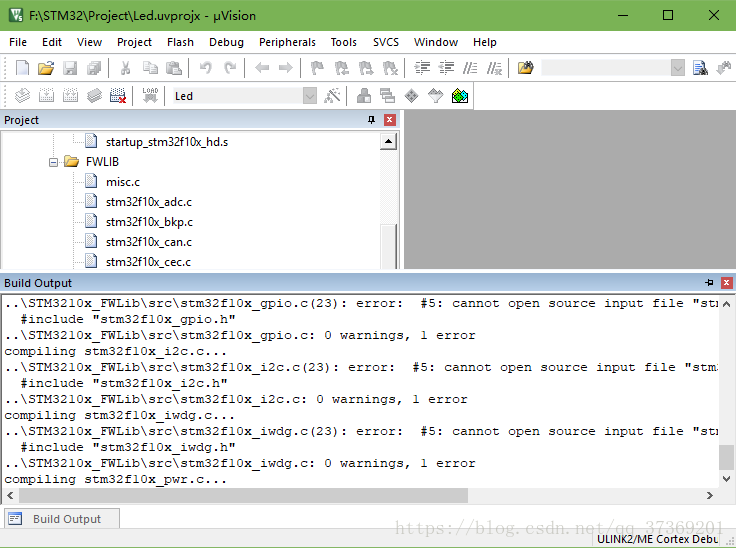The height and width of the screenshot is (548, 736).
Task: Click the Save All icon
Action: tap(94, 68)
